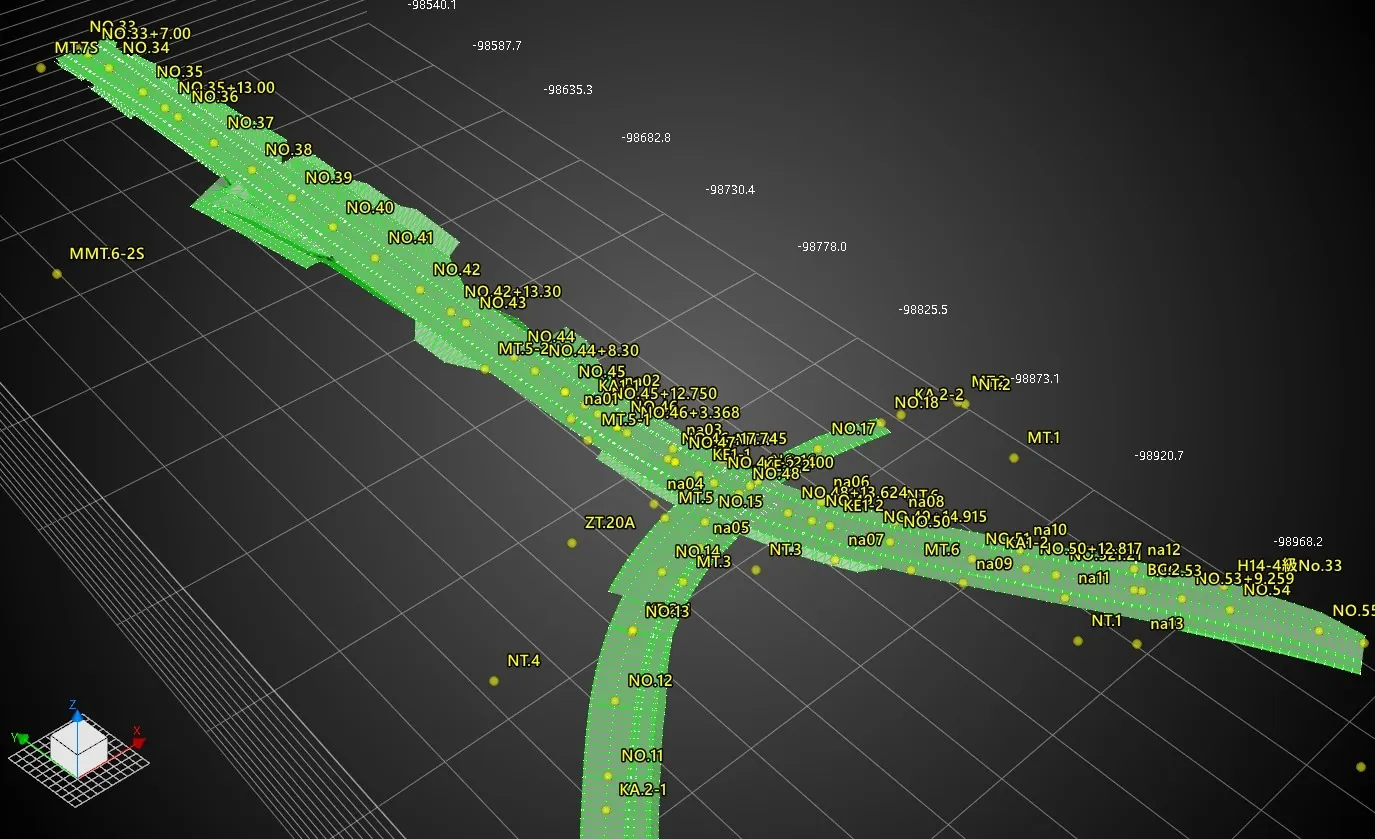The height and width of the screenshot is (839, 1375).
Task: Click station label NO.12
Action: click(x=650, y=681)
